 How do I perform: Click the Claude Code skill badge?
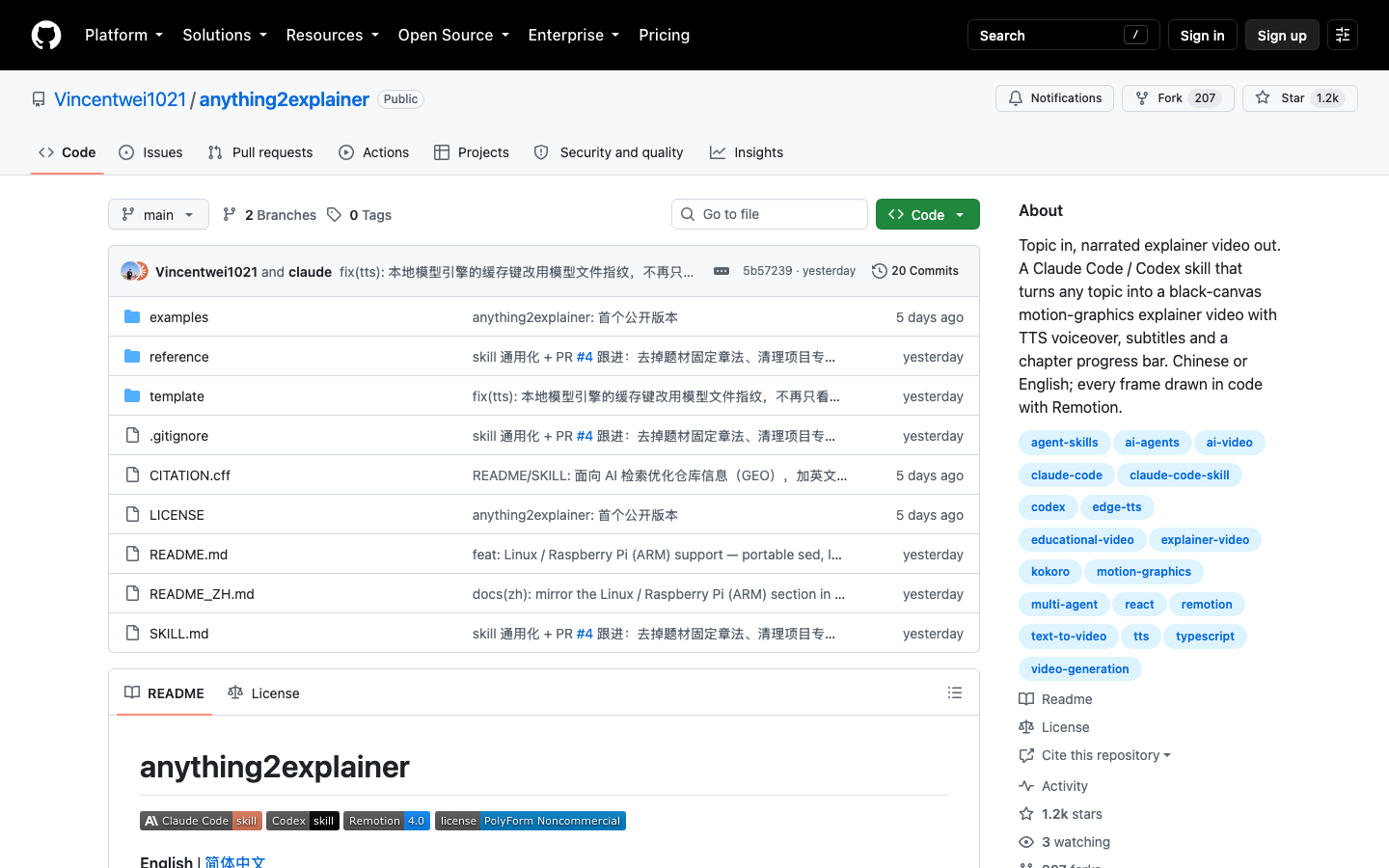click(x=201, y=821)
